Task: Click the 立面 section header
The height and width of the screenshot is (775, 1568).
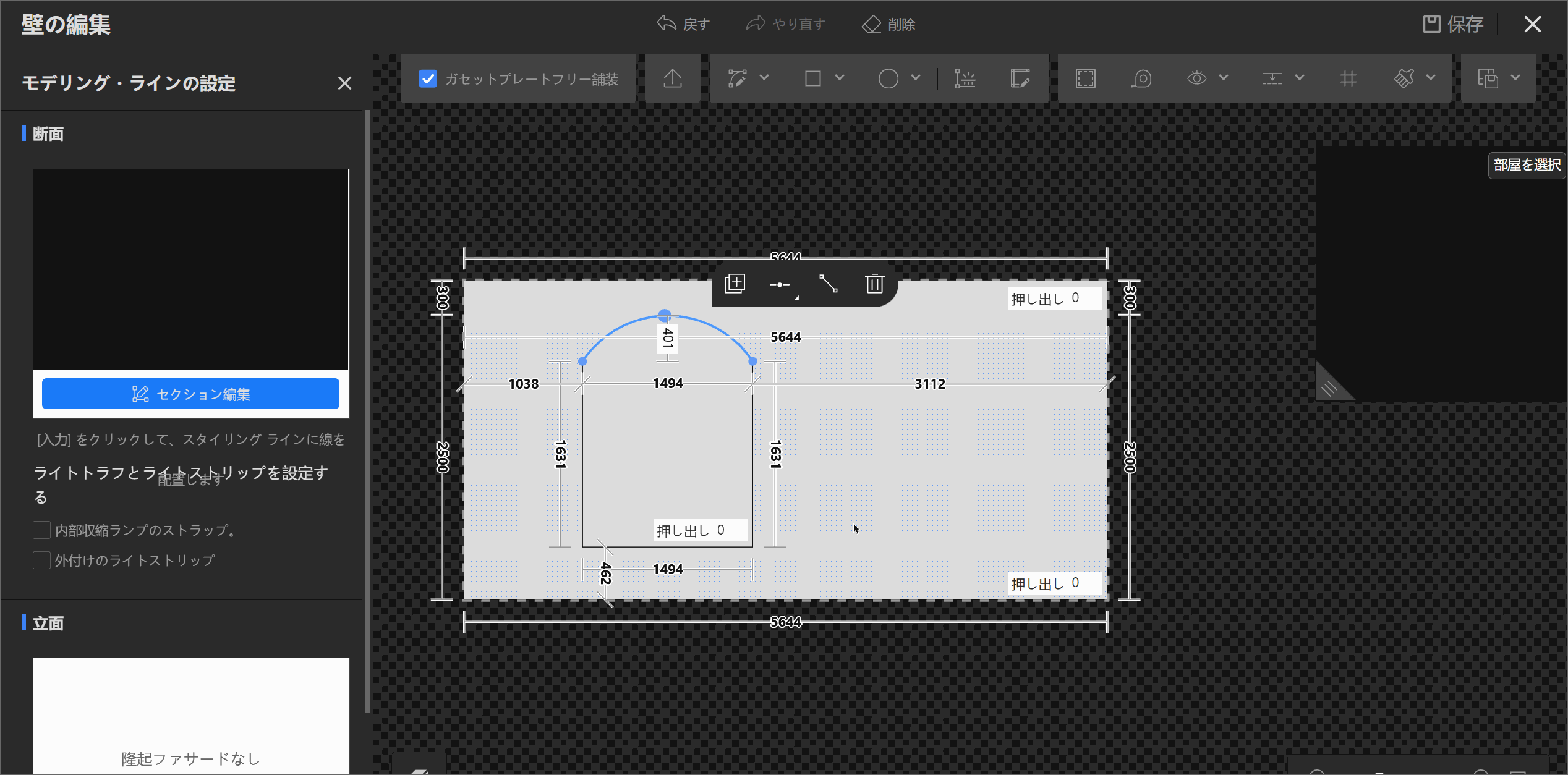Action: [48, 623]
